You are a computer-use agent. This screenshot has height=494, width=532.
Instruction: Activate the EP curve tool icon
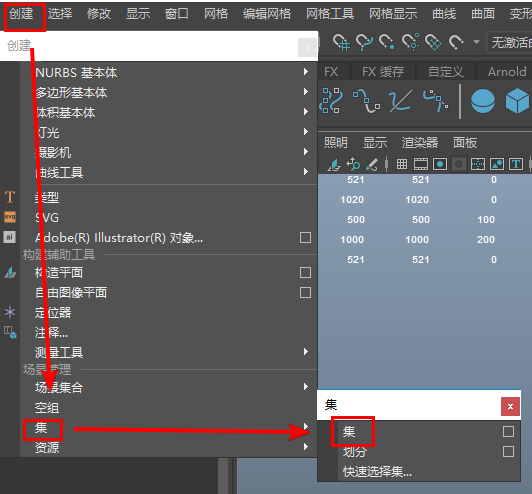pyautogui.click(x=367, y=101)
